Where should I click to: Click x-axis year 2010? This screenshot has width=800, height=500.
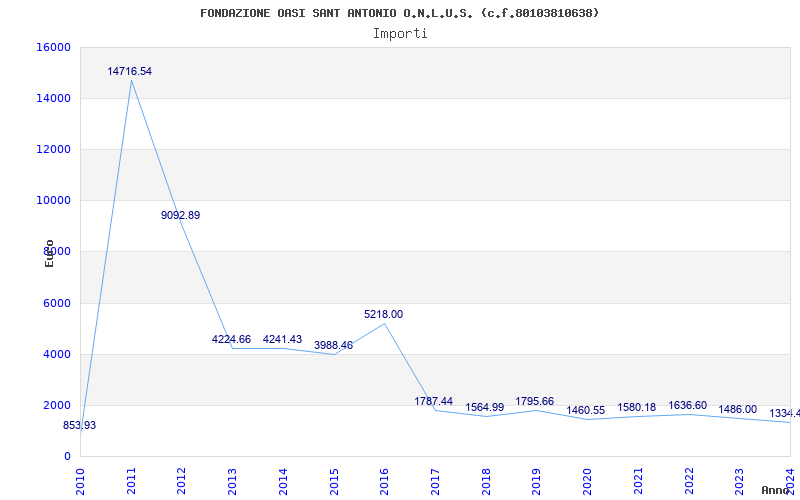pyautogui.click(x=80, y=481)
